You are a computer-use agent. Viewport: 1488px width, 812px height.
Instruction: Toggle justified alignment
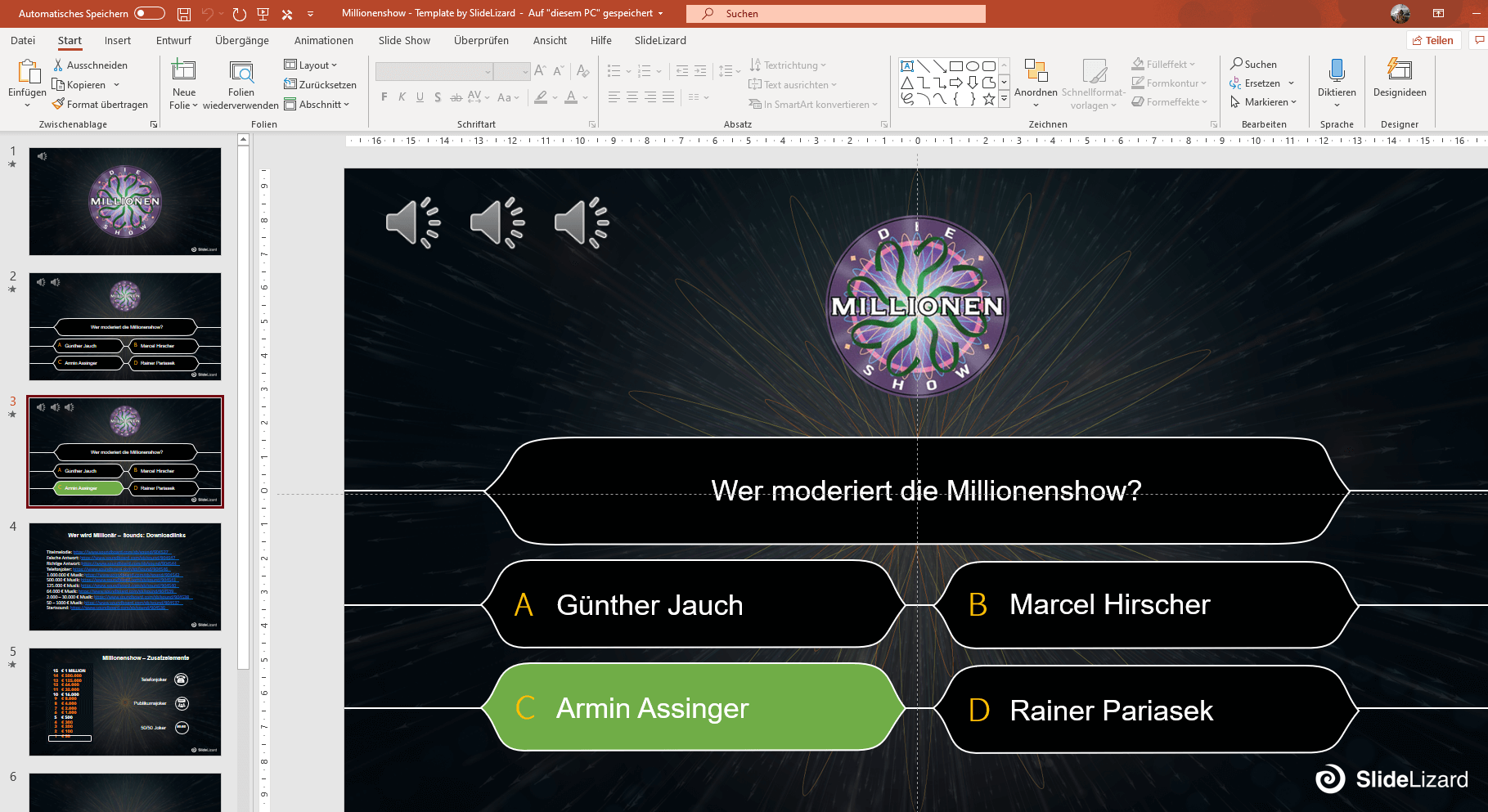(668, 97)
